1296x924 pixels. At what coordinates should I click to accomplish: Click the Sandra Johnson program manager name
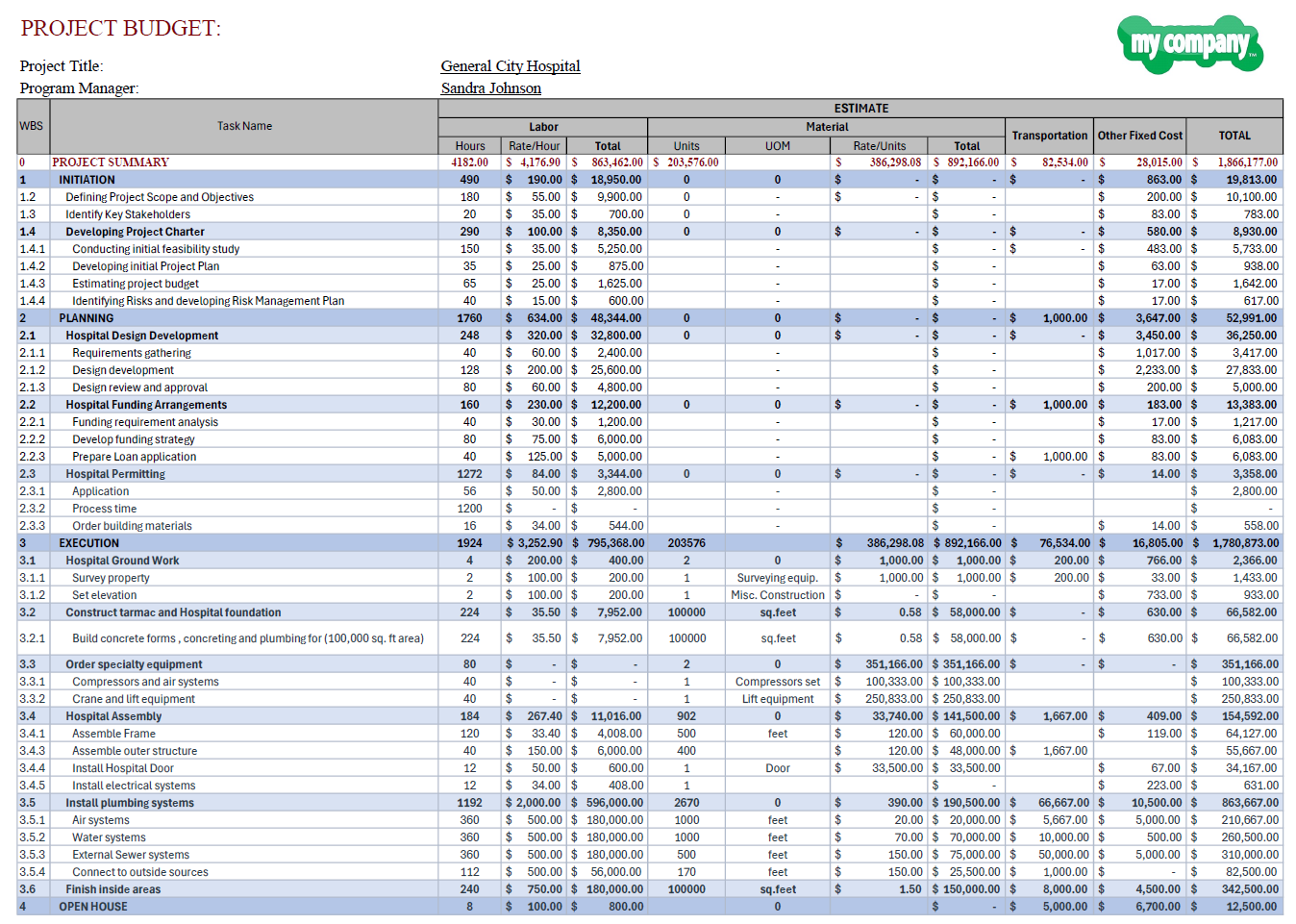pos(491,88)
